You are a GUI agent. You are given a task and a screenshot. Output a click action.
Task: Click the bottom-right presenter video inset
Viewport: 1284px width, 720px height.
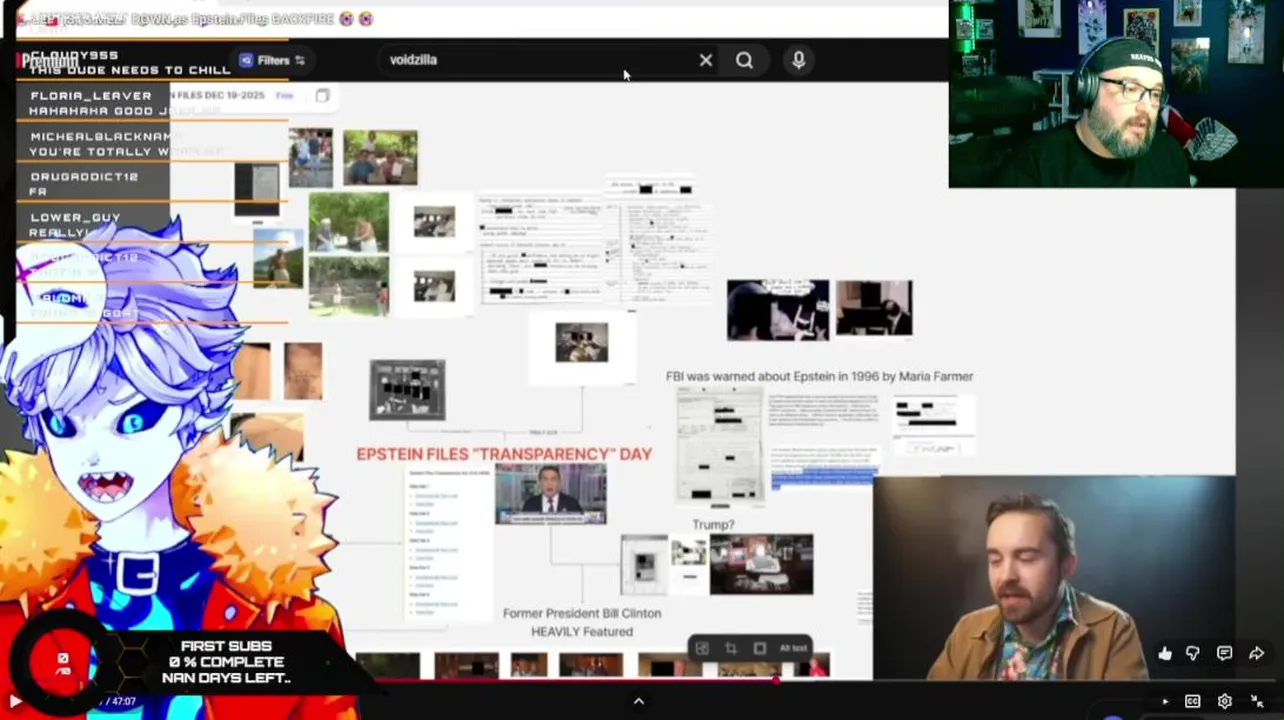[x=1054, y=578]
